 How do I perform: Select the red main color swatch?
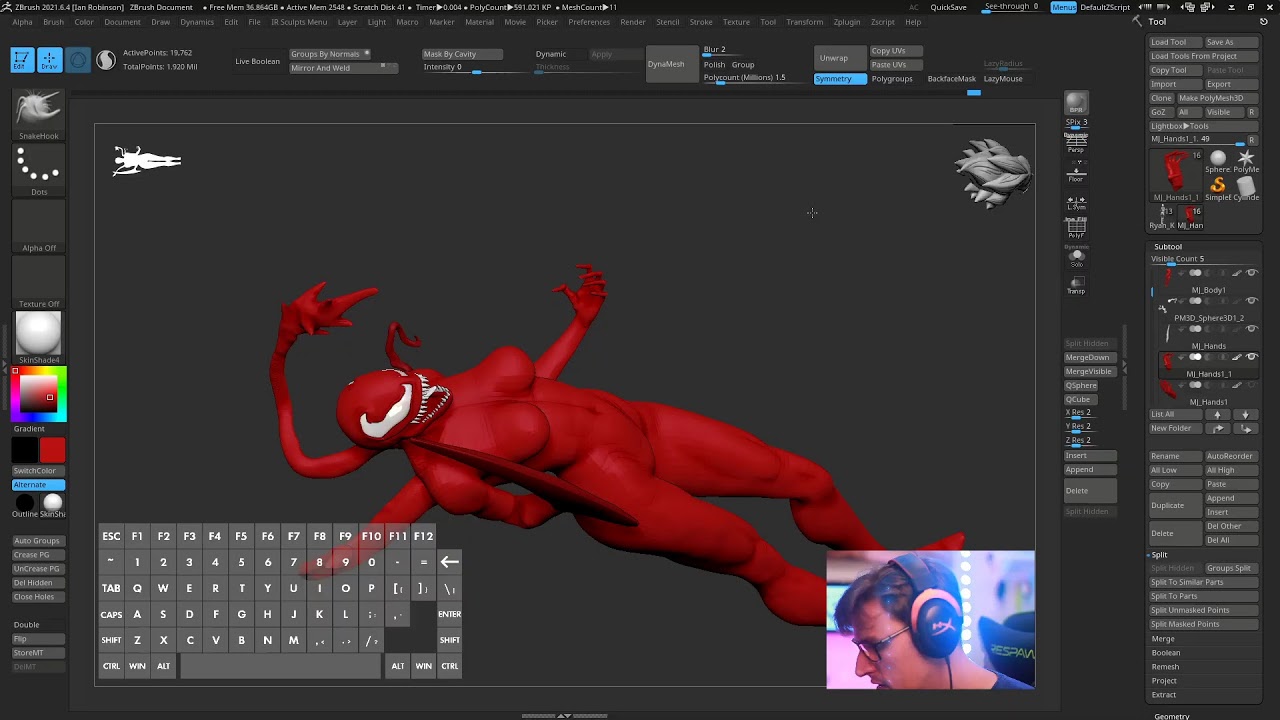click(53, 451)
